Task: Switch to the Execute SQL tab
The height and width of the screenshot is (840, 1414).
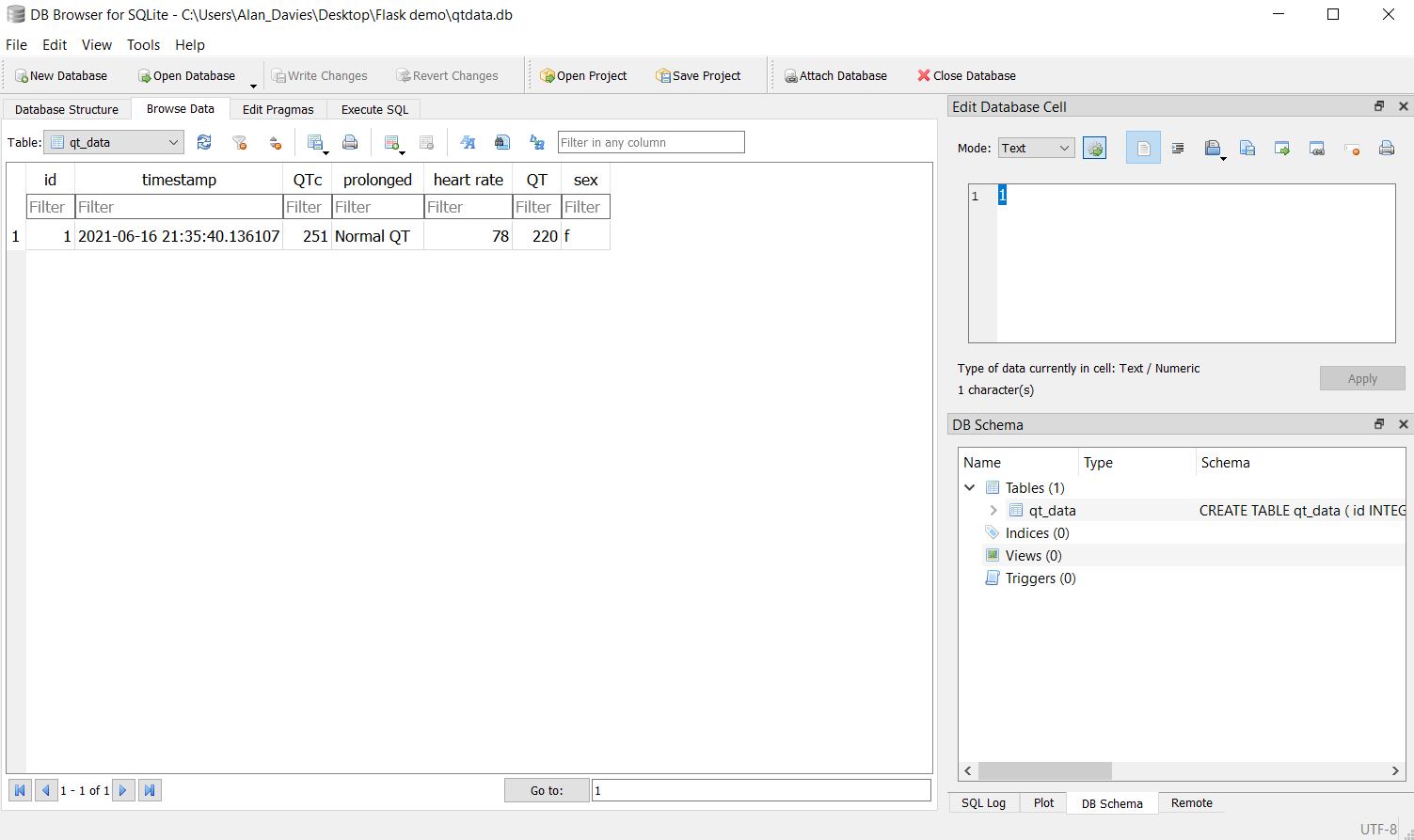Action: point(374,110)
